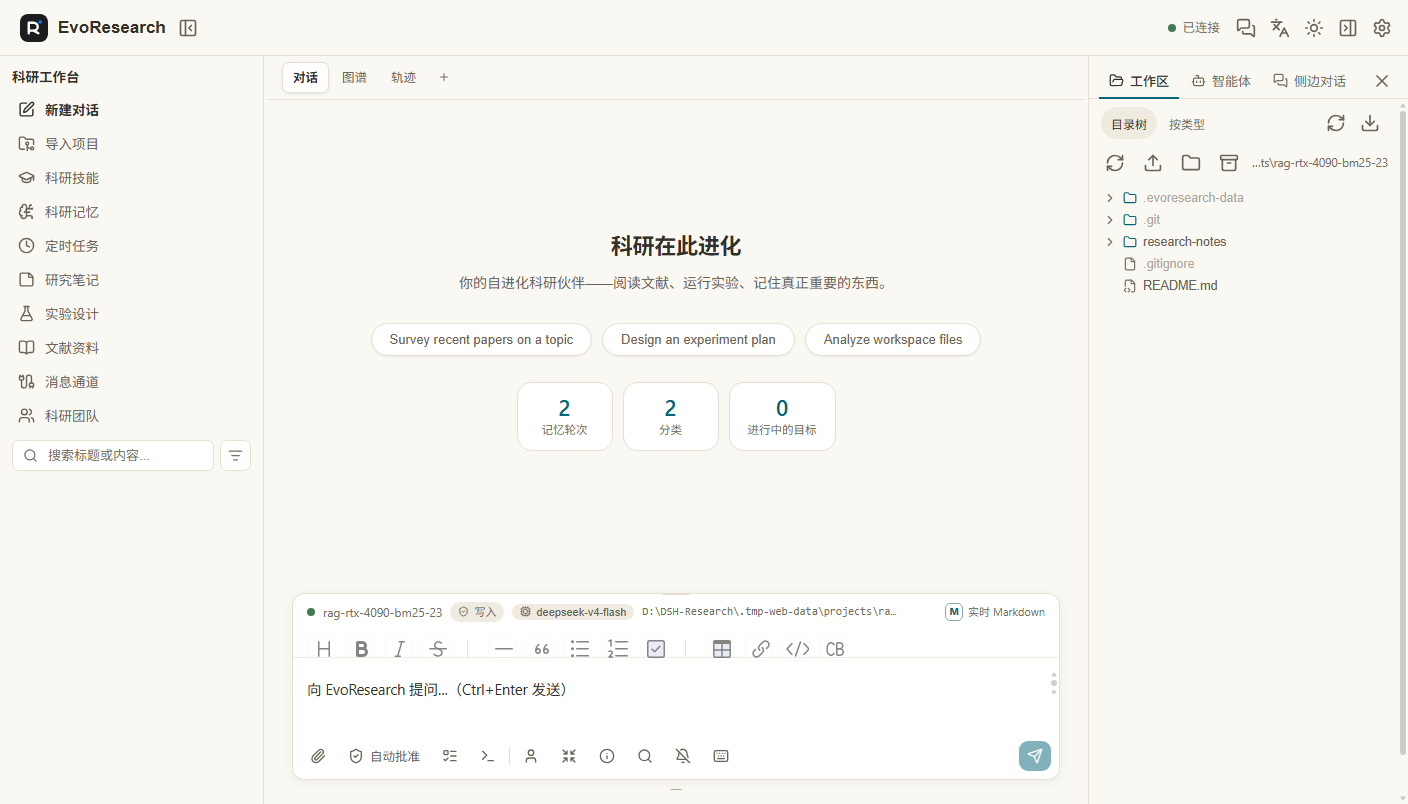The image size is (1408, 804).
Task: Click the info circle icon in composer footer
Action: (x=607, y=756)
